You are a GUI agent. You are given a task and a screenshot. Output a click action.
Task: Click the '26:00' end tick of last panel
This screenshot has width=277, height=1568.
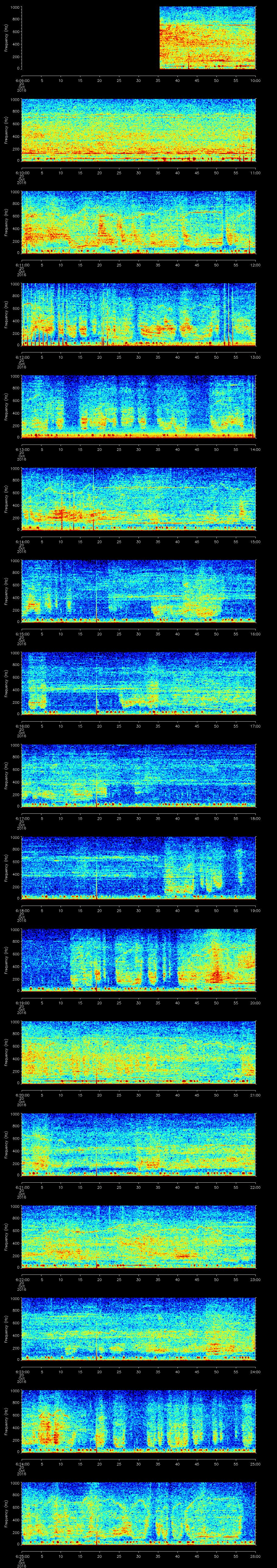coord(256,1556)
